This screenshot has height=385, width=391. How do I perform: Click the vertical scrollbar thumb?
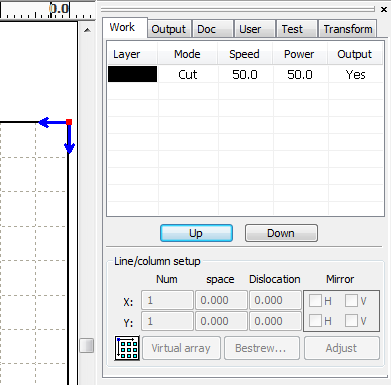pos(87,345)
